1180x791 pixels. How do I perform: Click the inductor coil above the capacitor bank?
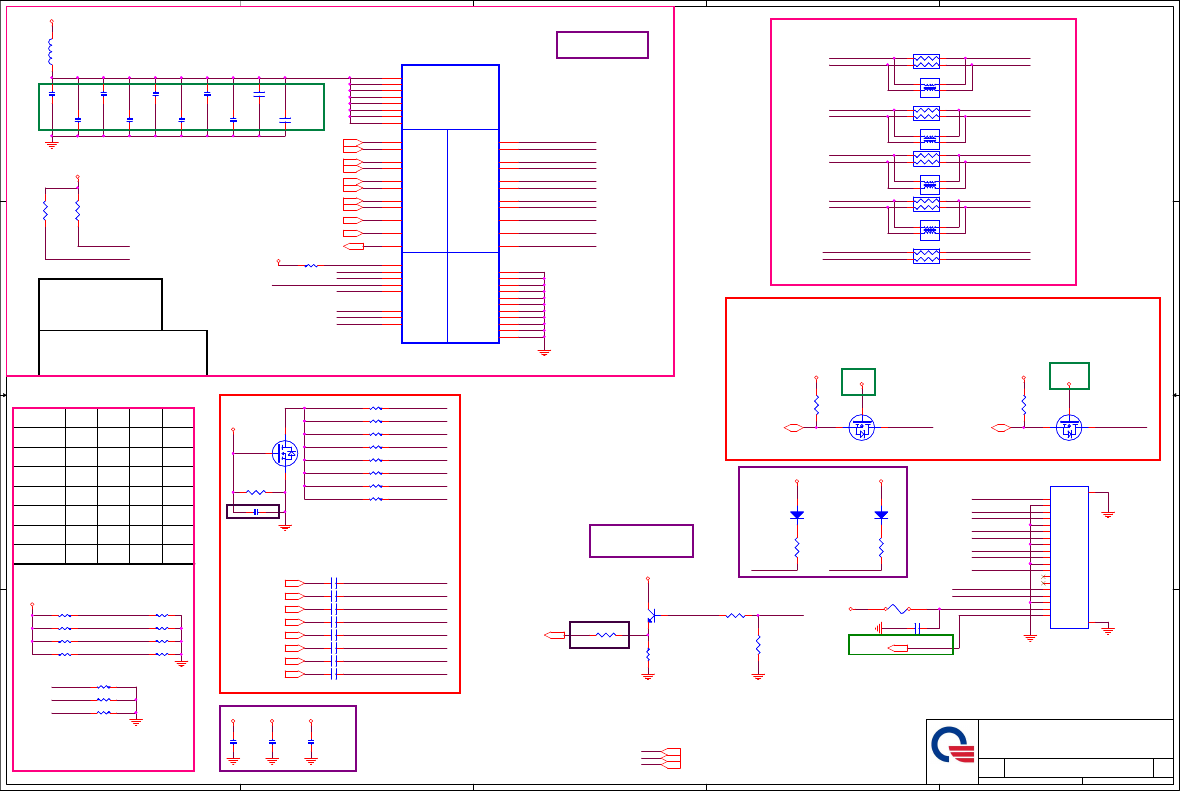pyautogui.click(x=50, y=51)
